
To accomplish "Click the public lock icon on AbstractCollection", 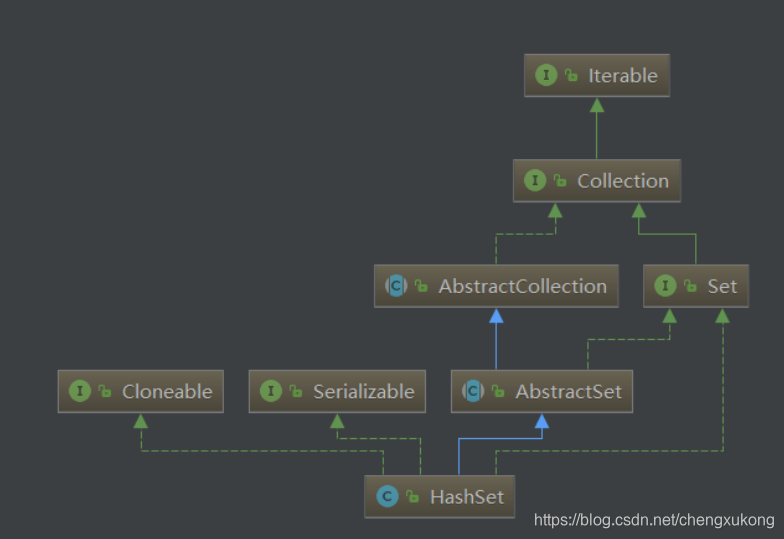I will point(421,286).
